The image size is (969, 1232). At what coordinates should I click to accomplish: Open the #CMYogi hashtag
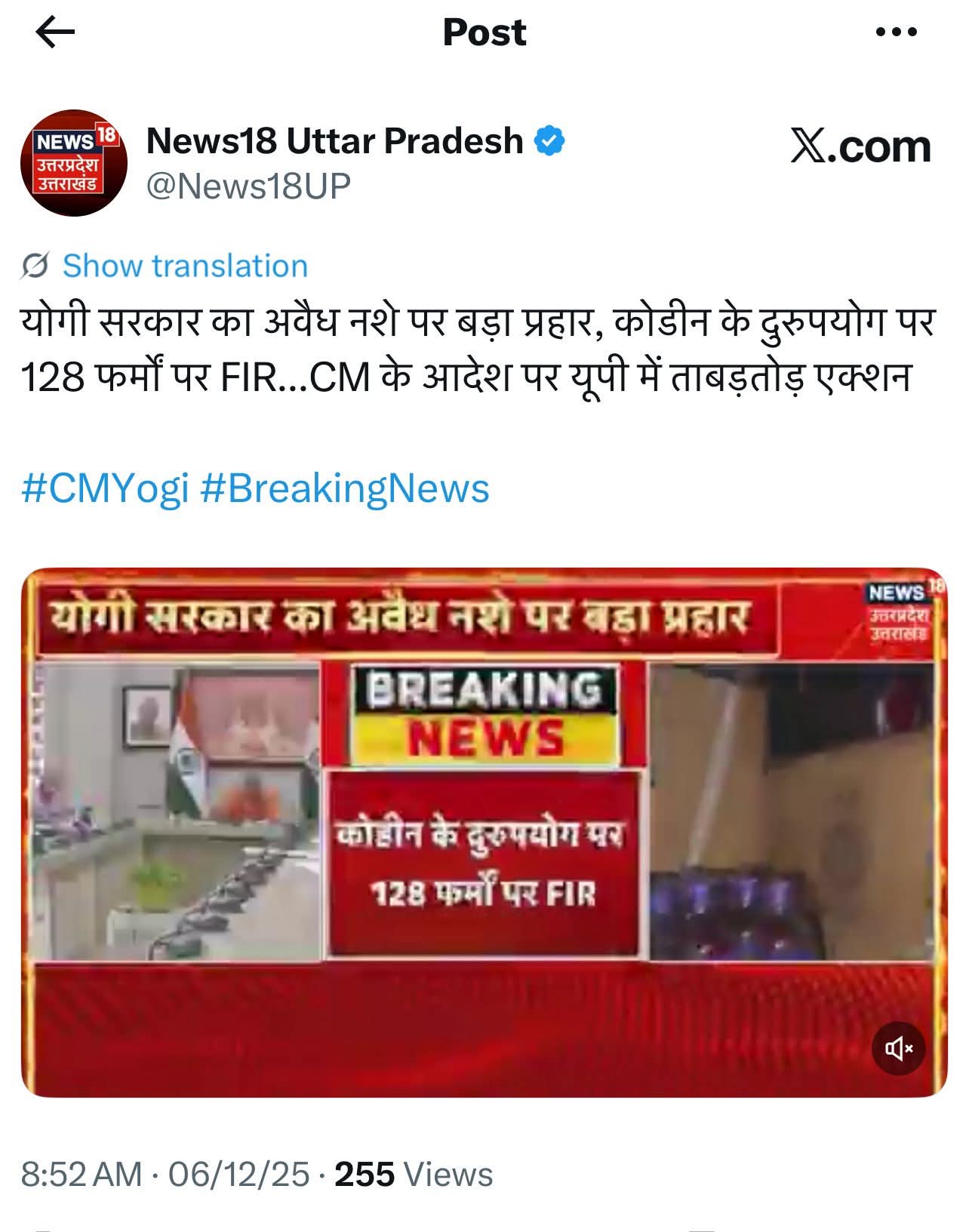pyautogui.click(x=105, y=488)
